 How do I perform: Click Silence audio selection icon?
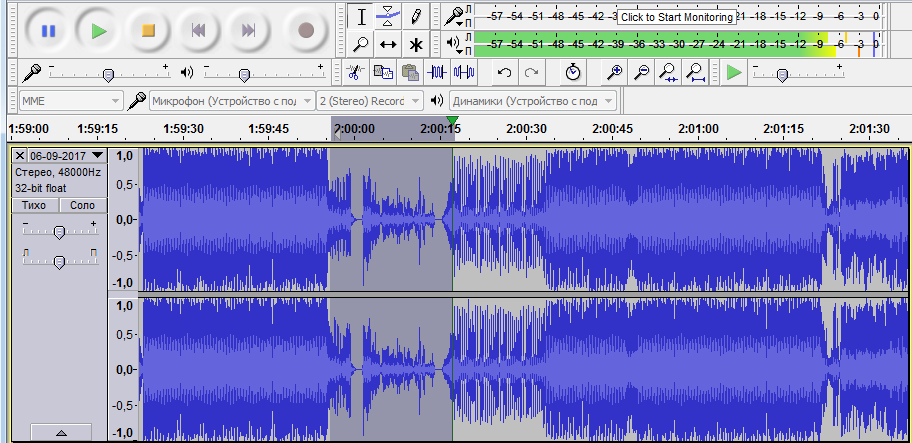click(x=464, y=73)
